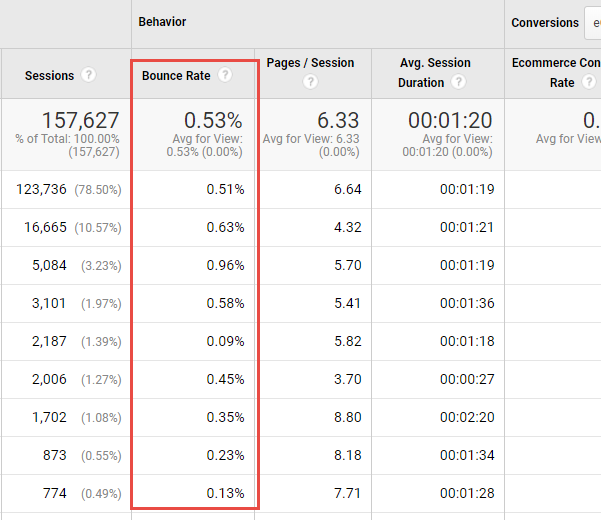Image resolution: width=601 pixels, height=520 pixels.
Task: Select duration cell 00:02:20
Action: tap(467, 417)
